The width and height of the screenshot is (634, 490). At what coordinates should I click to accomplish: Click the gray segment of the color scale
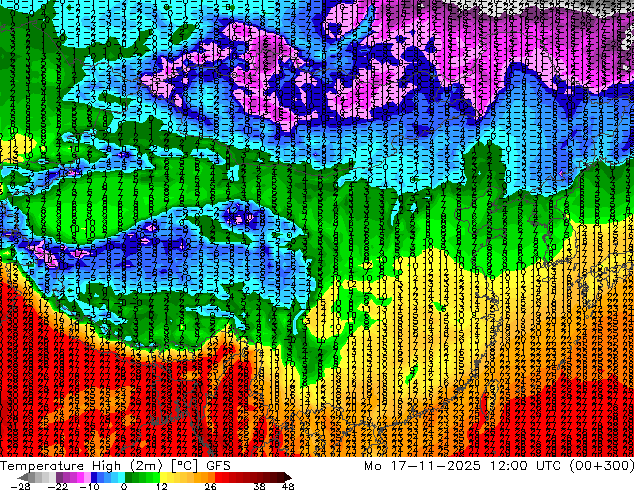tap(42, 477)
